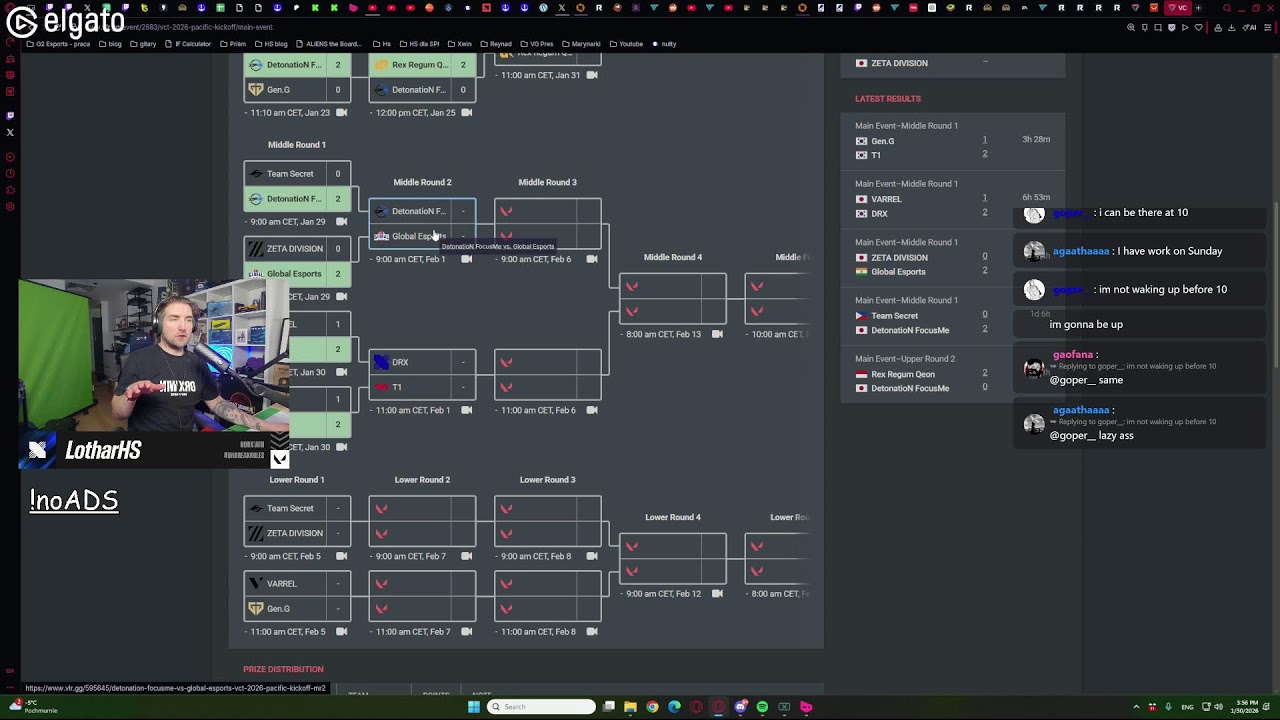Open the Windows Start menu
1280x720 pixels.
pos(474,707)
